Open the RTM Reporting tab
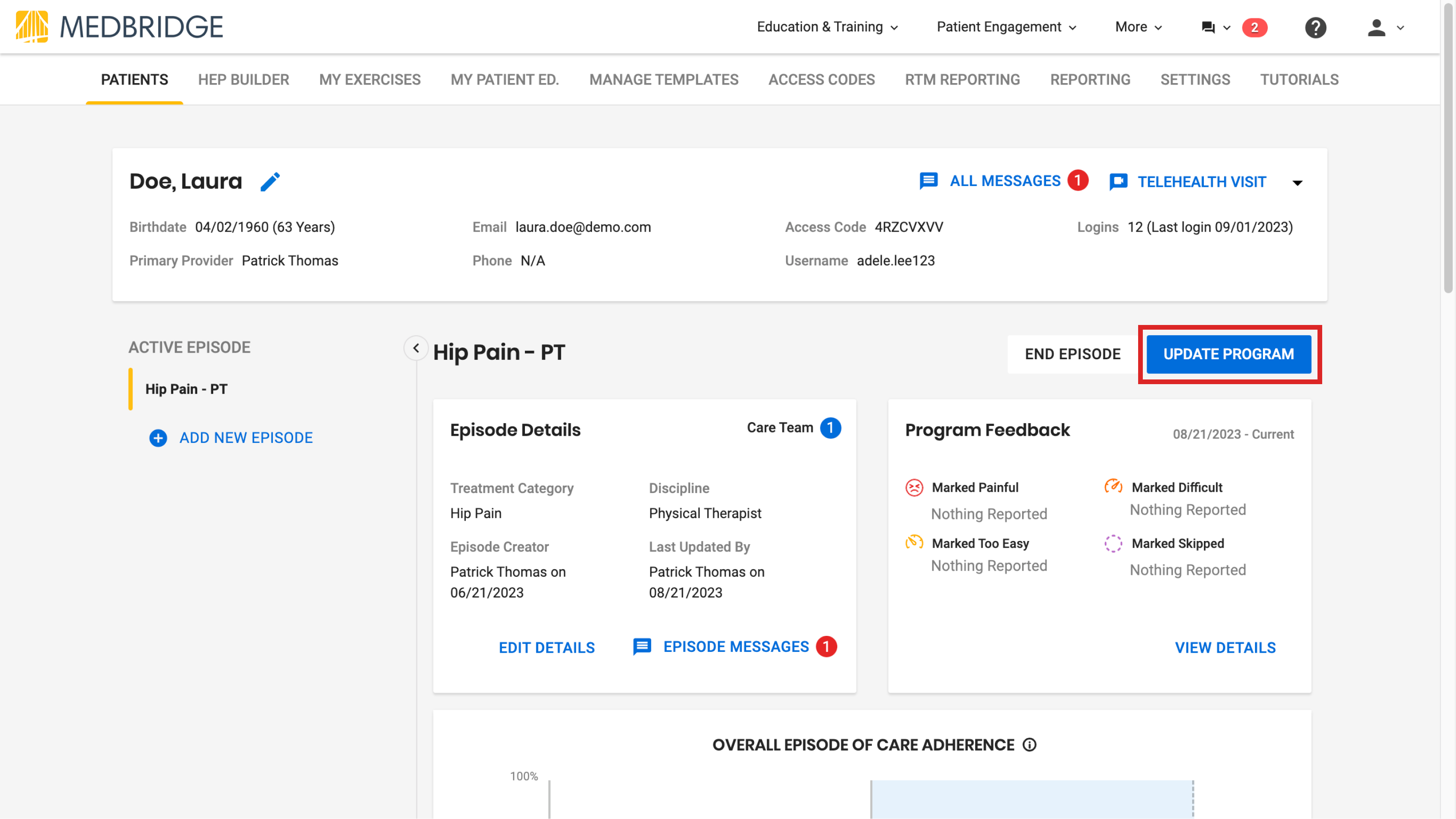The image size is (1456, 819). tap(963, 80)
